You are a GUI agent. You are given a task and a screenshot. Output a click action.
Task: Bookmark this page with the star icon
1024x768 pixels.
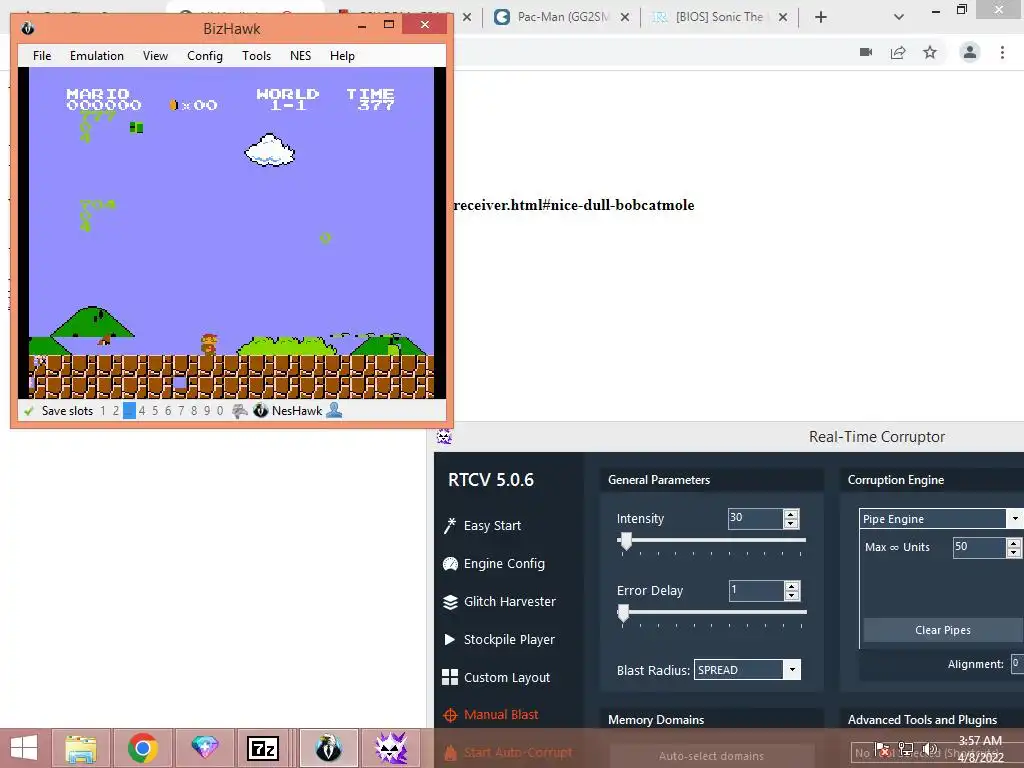point(930,52)
